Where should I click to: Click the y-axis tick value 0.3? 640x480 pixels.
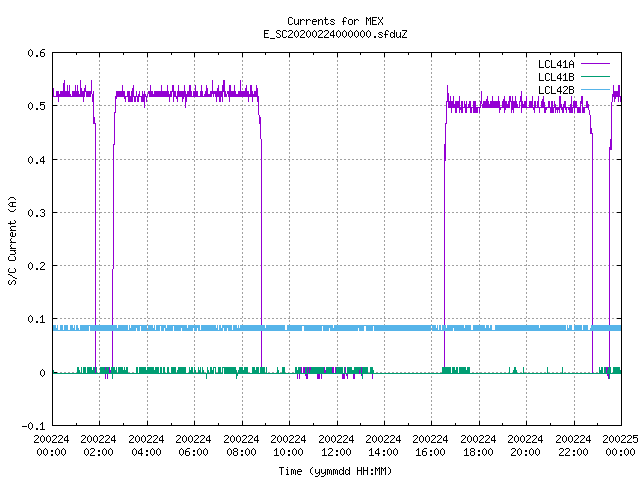coord(36,213)
